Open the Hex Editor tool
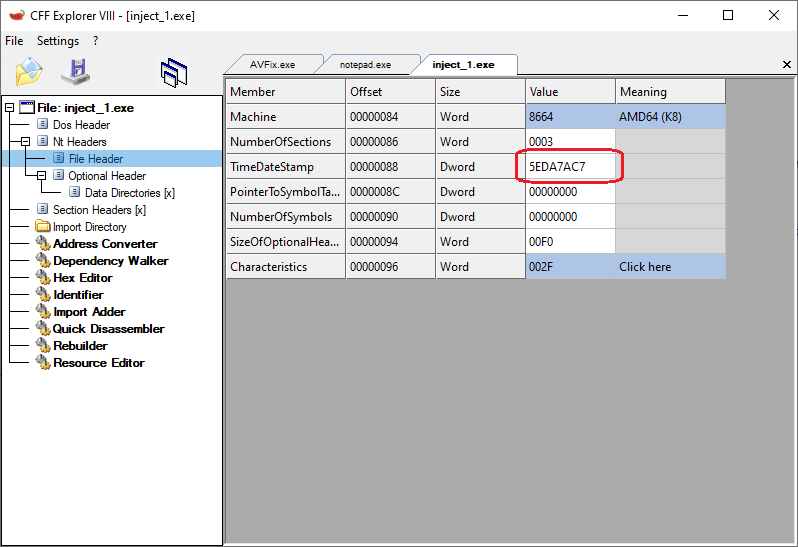The height and width of the screenshot is (547, 798). tap(83, 278)
